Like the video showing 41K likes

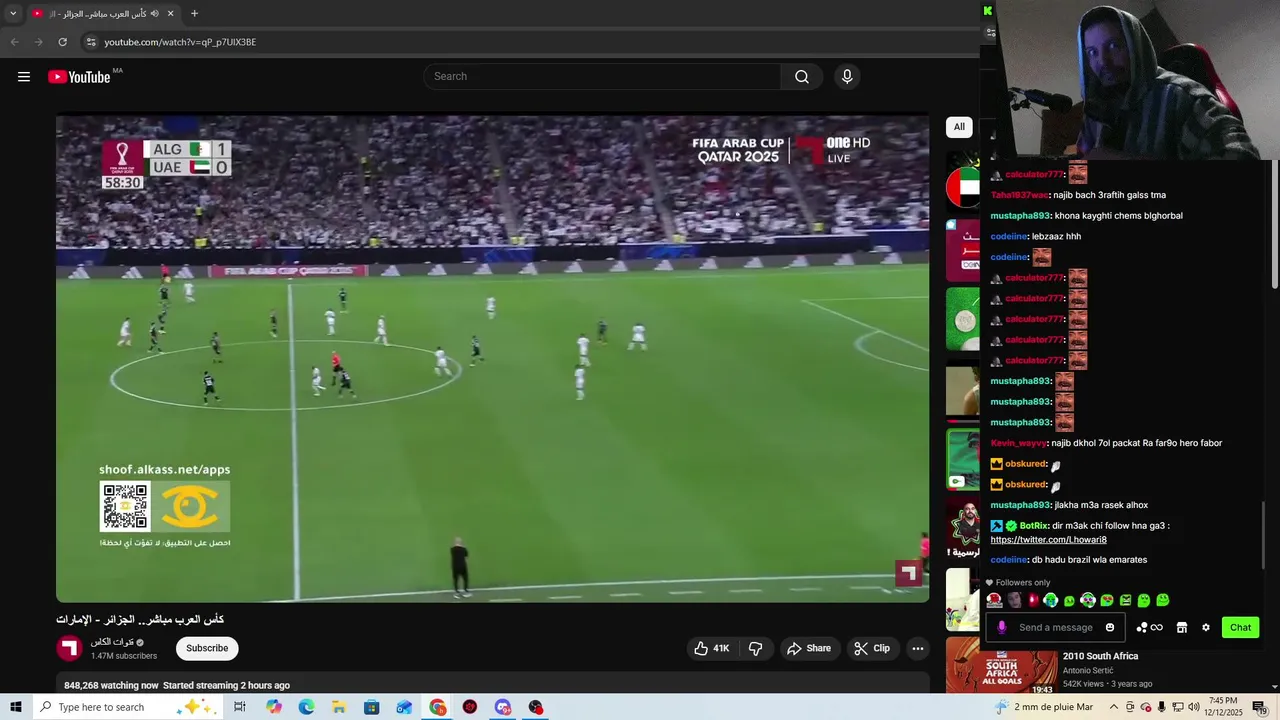[711, 648]
